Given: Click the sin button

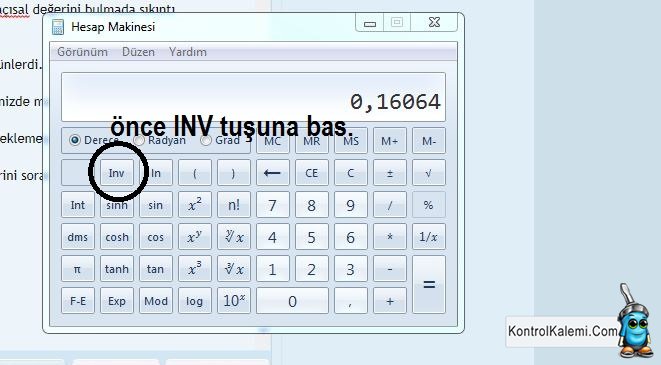Looking at the screenshot, I should tap(156, 205).
